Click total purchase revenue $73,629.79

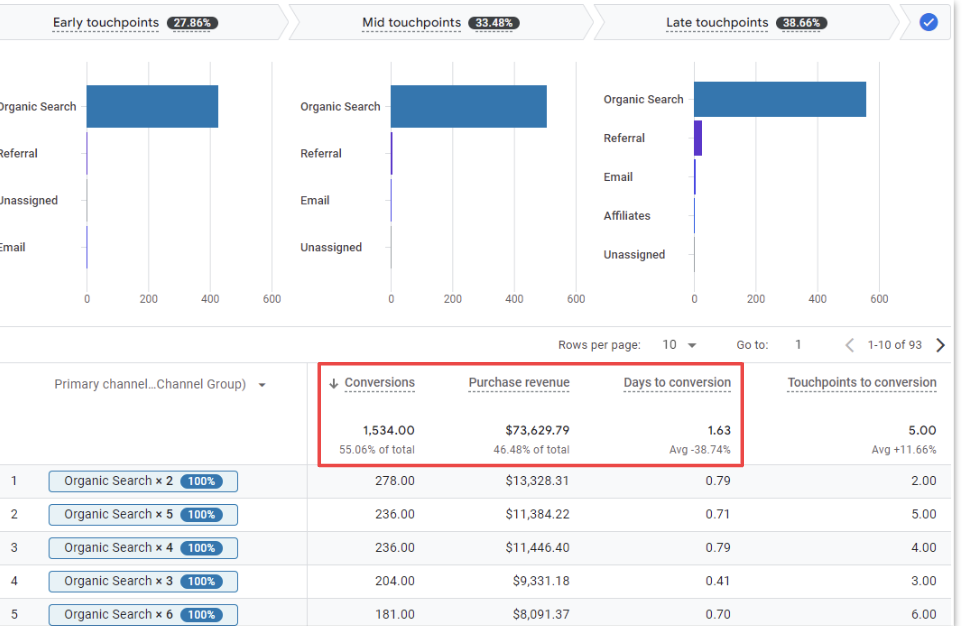(x=537, y=430)
